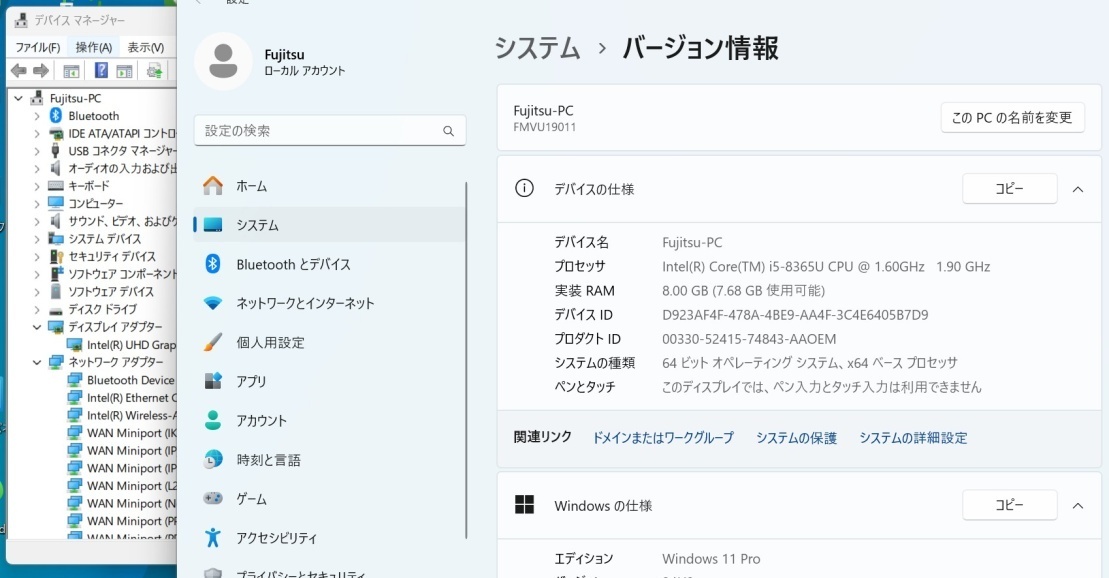Open アクセシビリティ in the Settings sidebar

pyautogui.click(x=329, y=538)
